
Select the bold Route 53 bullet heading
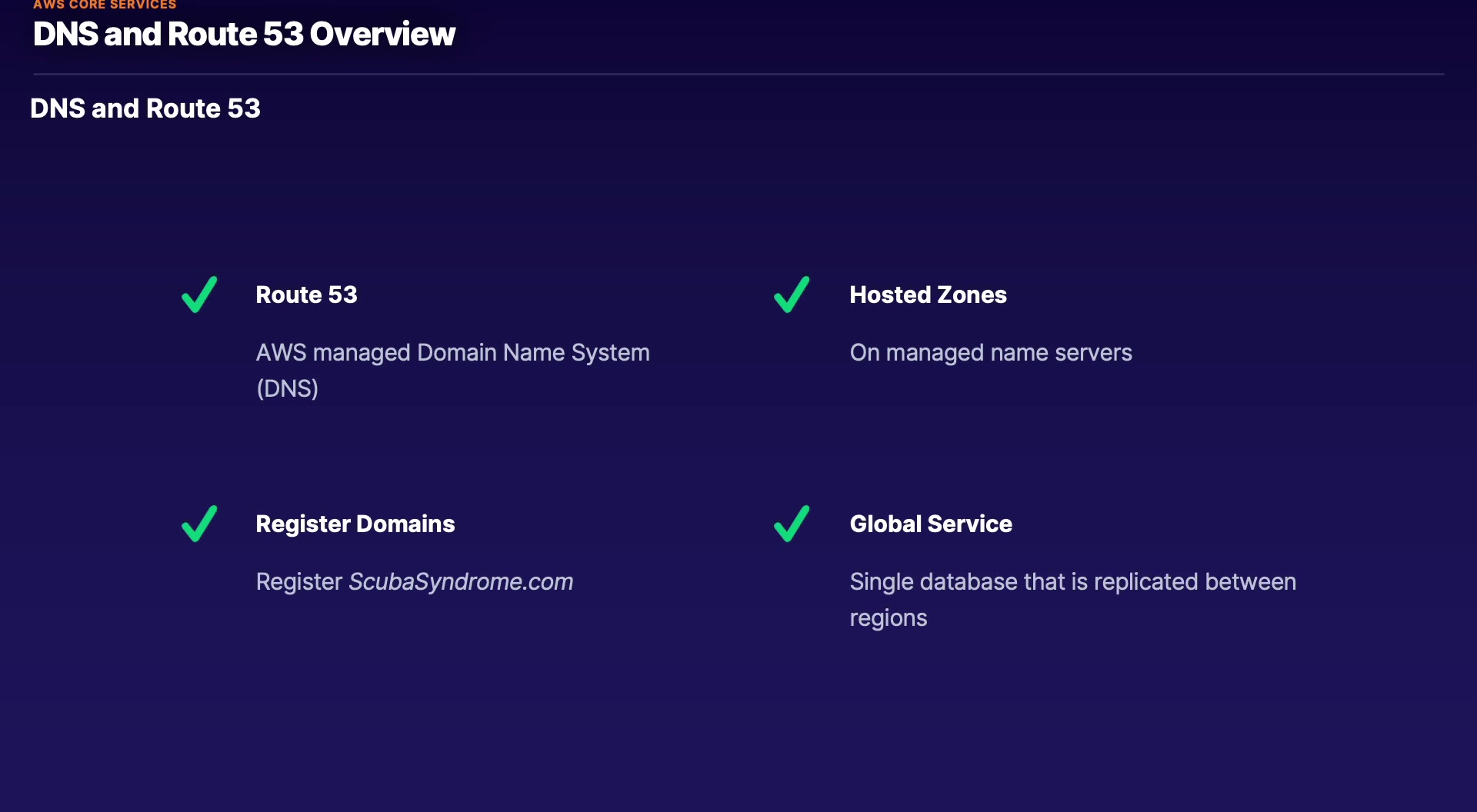click(306, 295)
